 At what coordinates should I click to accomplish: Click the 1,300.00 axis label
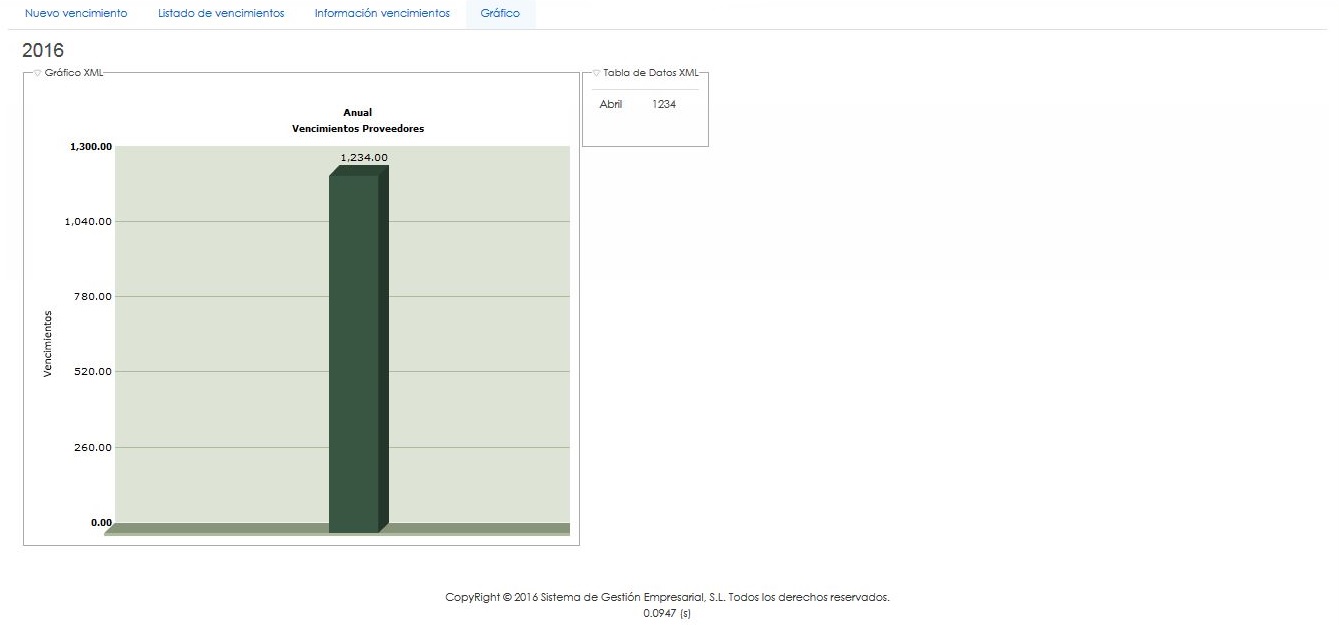point(90,146)
